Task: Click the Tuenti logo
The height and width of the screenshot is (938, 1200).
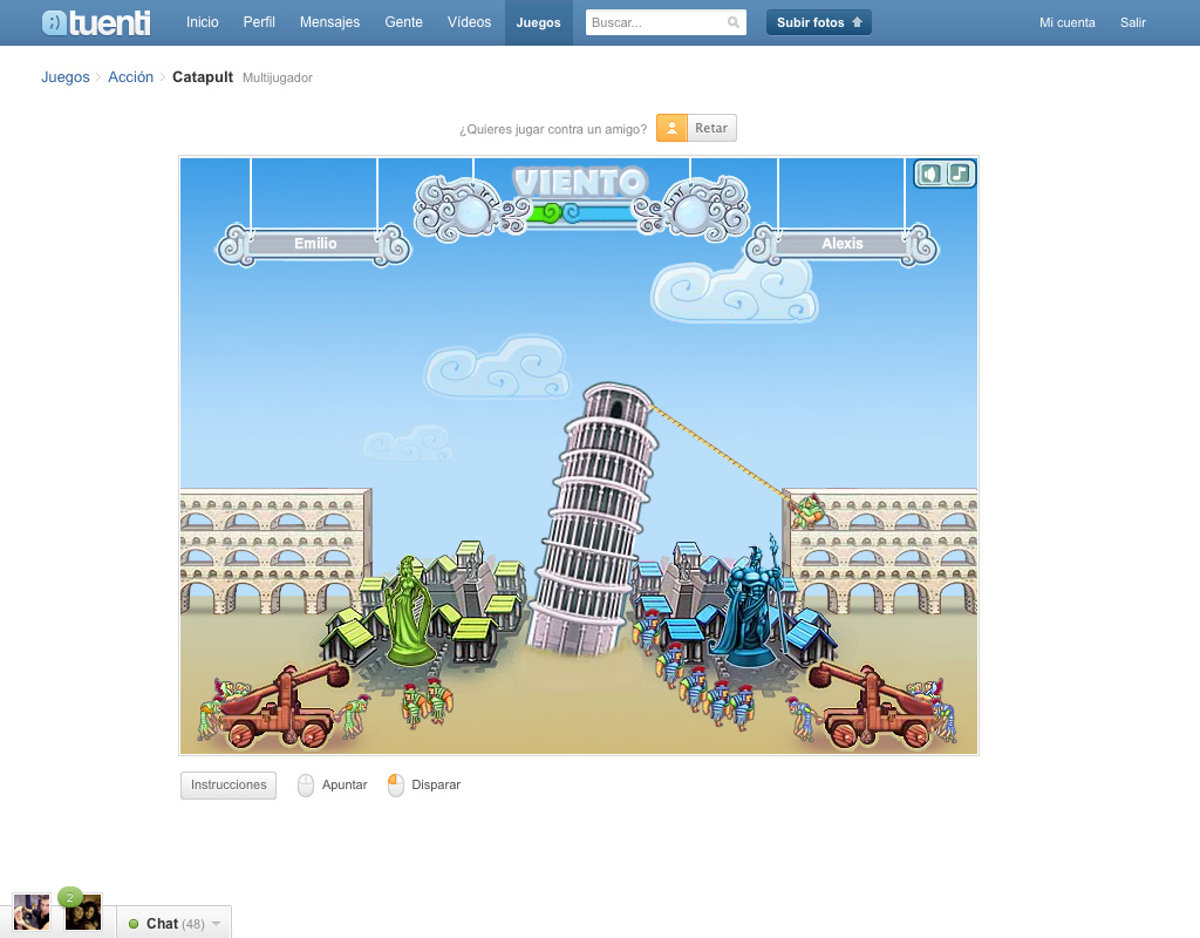Action: (96, 22)
